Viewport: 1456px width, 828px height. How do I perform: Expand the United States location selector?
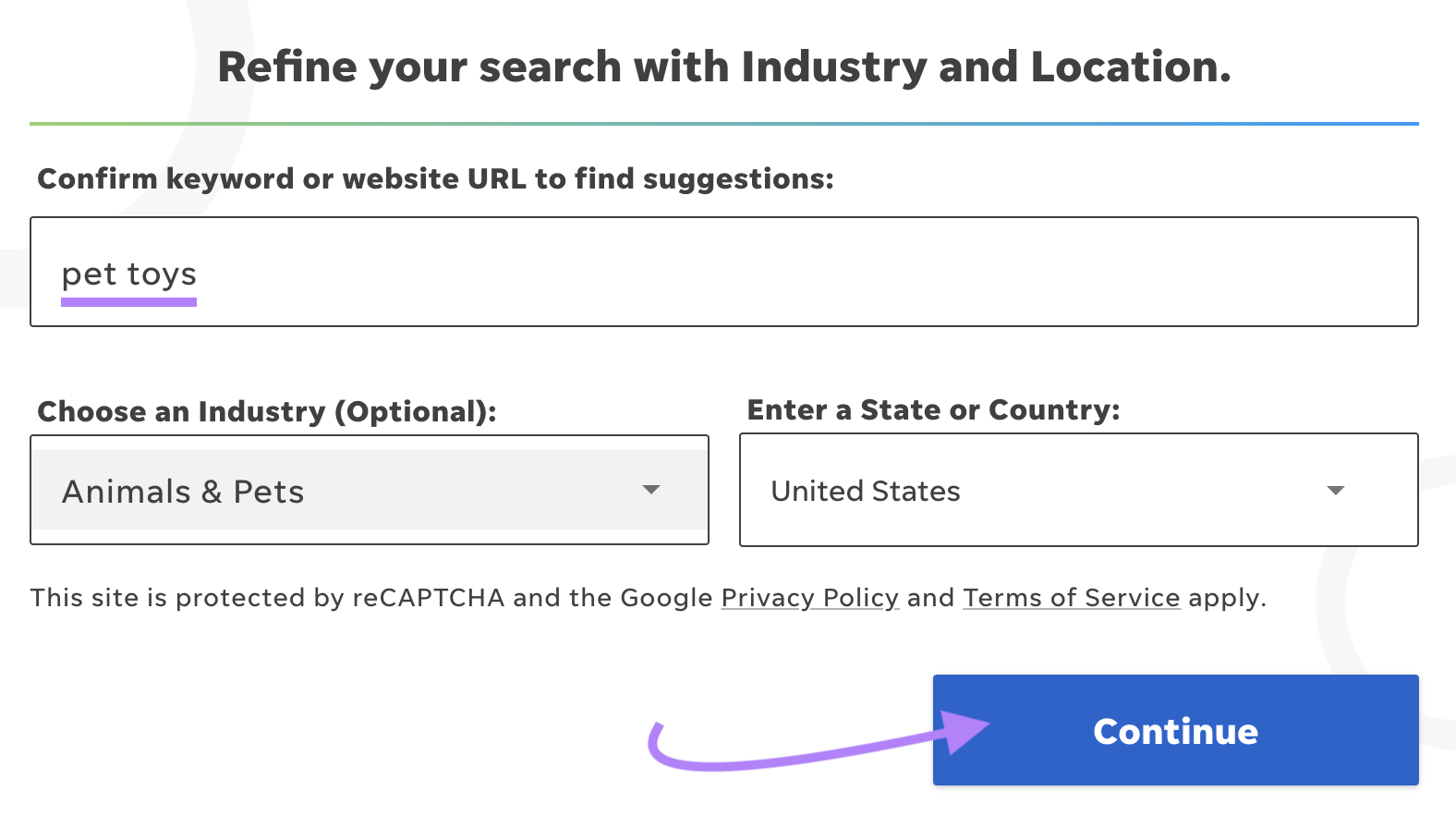(x=1079, y=491)
